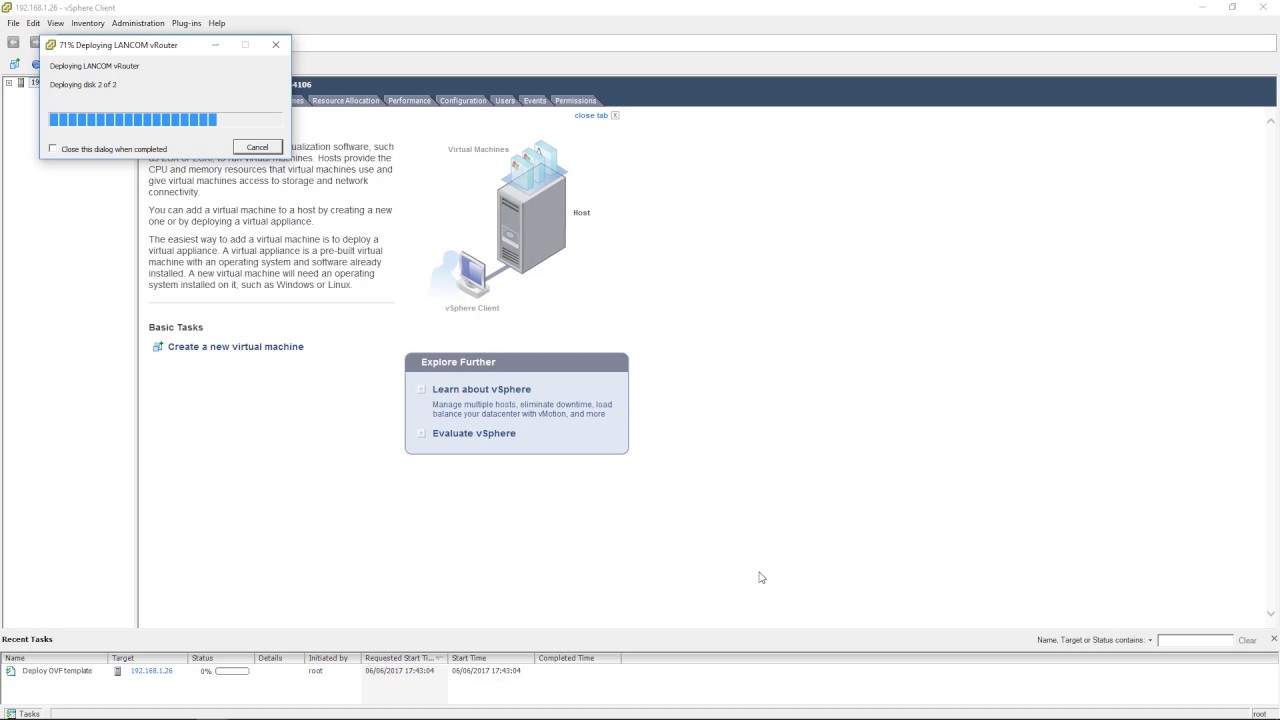This screenshot has width=1280, height=720.
Task: Click the root user indicator in status bar
Action: [x=1259, y=714]
